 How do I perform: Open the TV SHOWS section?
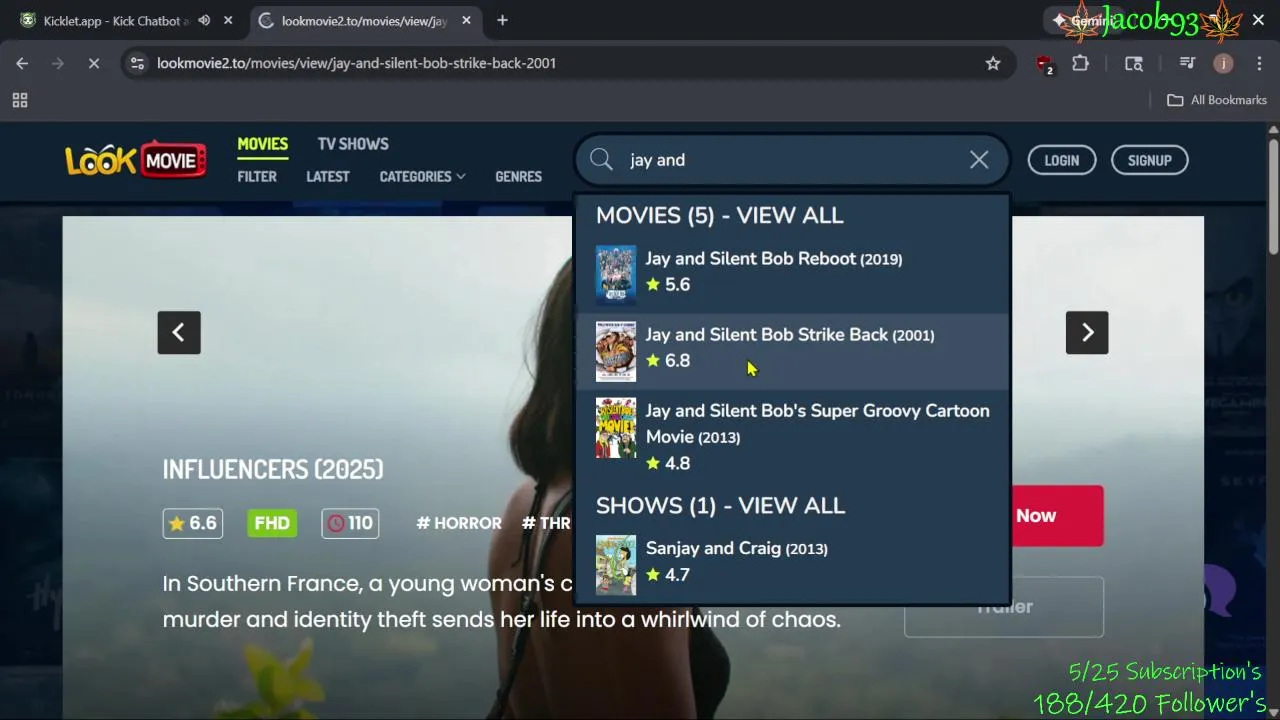click(353, 144)
